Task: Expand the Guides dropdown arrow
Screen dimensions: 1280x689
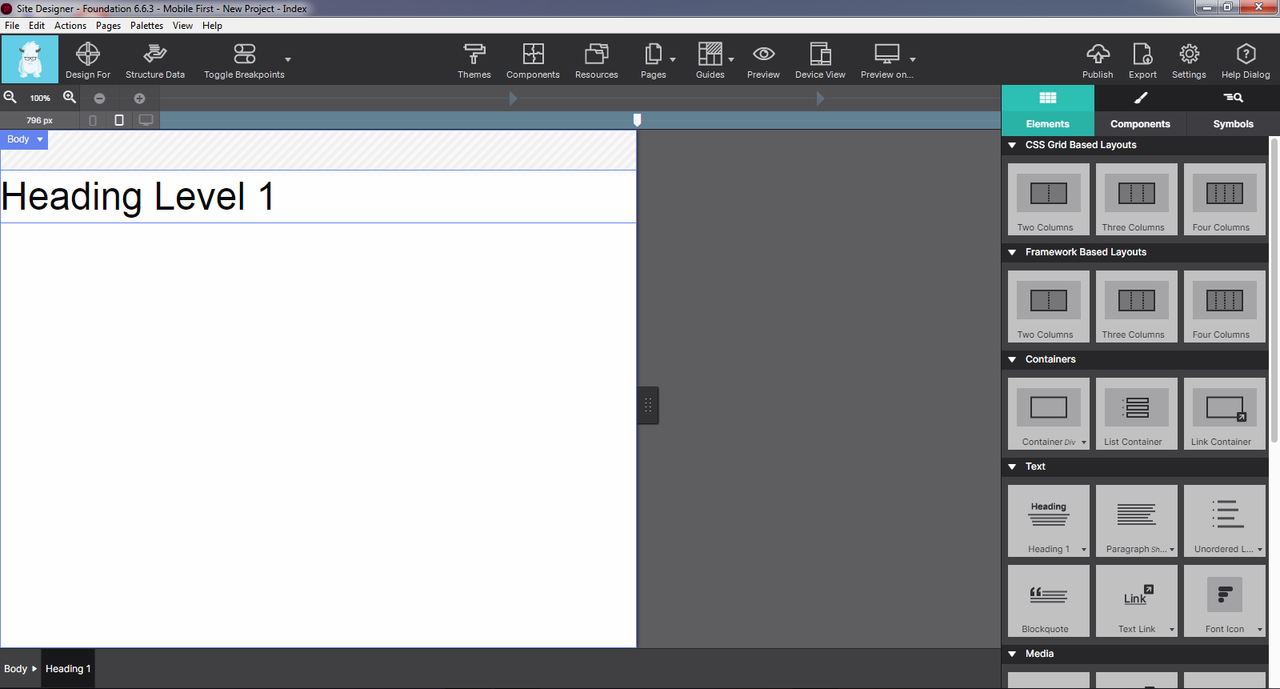Action: point(732,60)
